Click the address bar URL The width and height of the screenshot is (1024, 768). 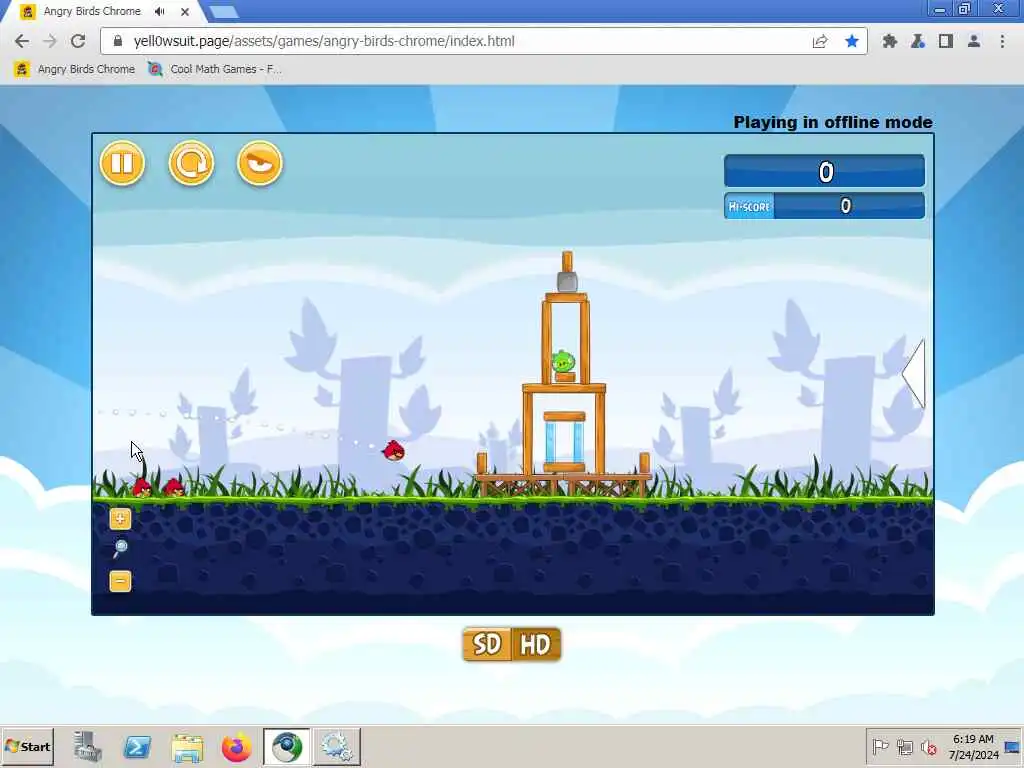(x=324, y=41)
